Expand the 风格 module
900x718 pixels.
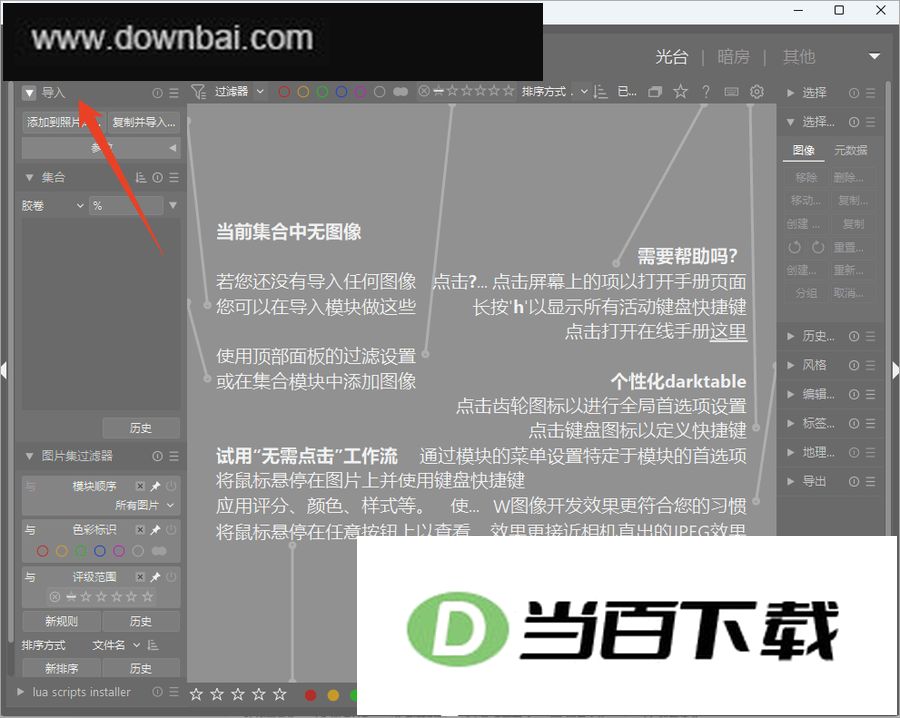[790, 365]
